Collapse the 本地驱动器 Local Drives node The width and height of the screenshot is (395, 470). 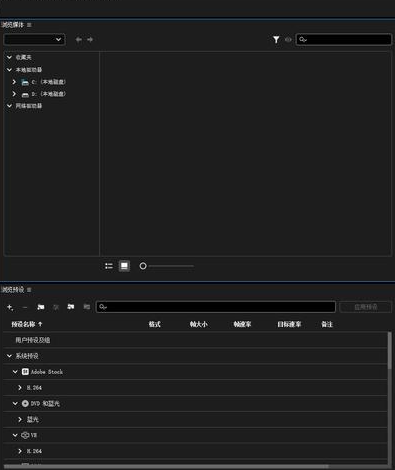(x=9, y=70)
